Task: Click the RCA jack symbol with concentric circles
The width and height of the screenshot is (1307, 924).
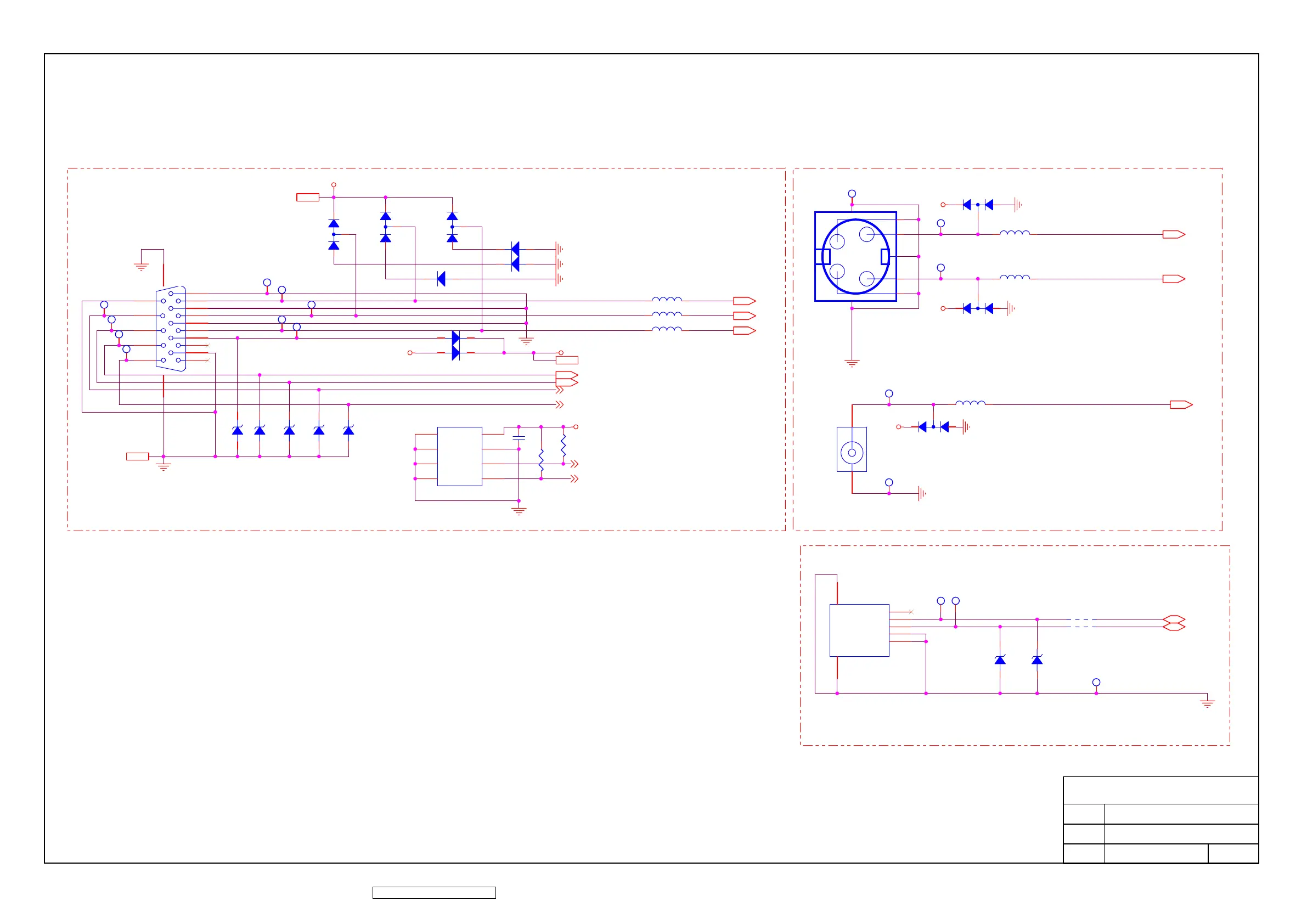Action: point(852,453)
